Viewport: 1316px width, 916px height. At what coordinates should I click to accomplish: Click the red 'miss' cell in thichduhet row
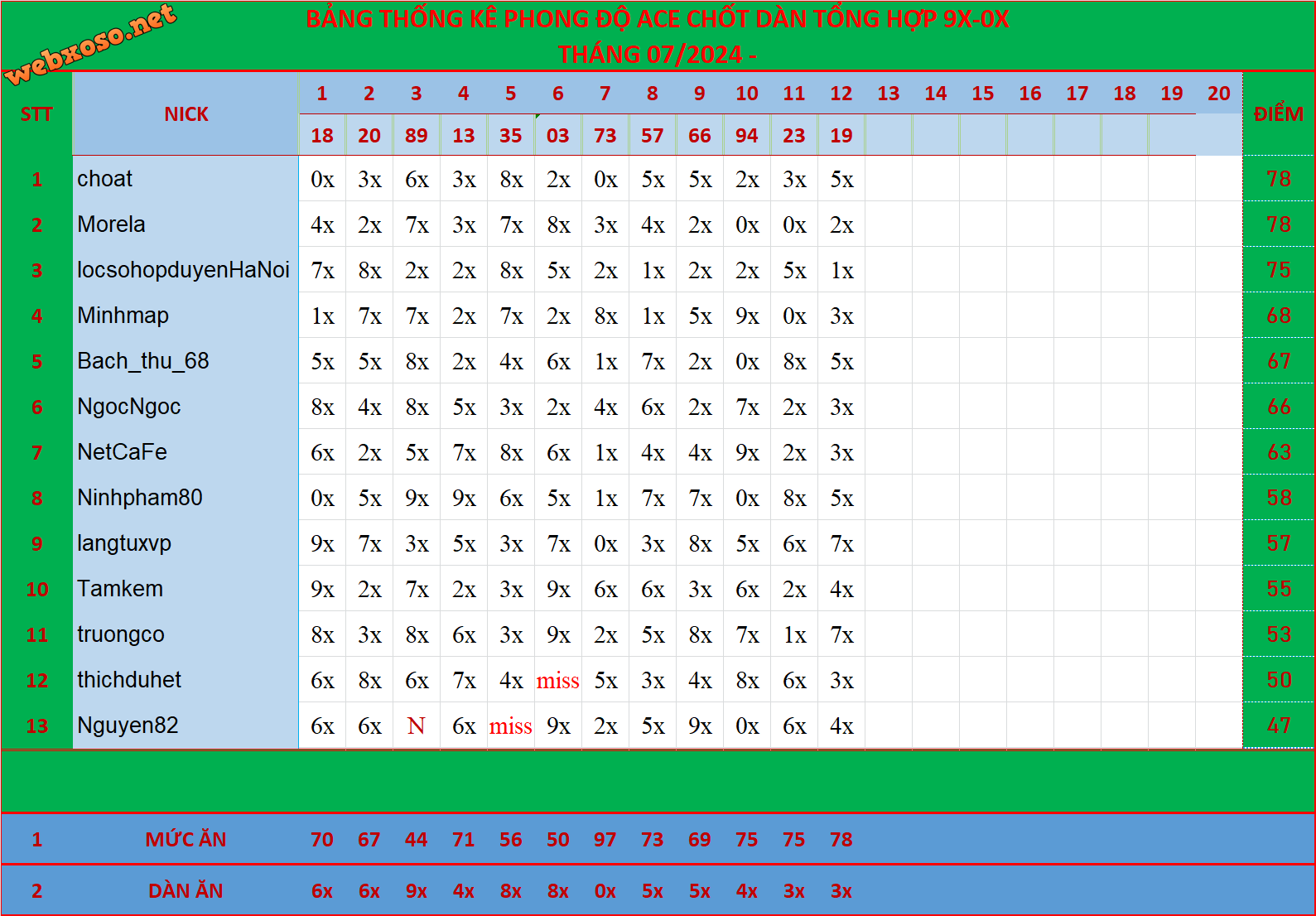(x=557, y=681)
